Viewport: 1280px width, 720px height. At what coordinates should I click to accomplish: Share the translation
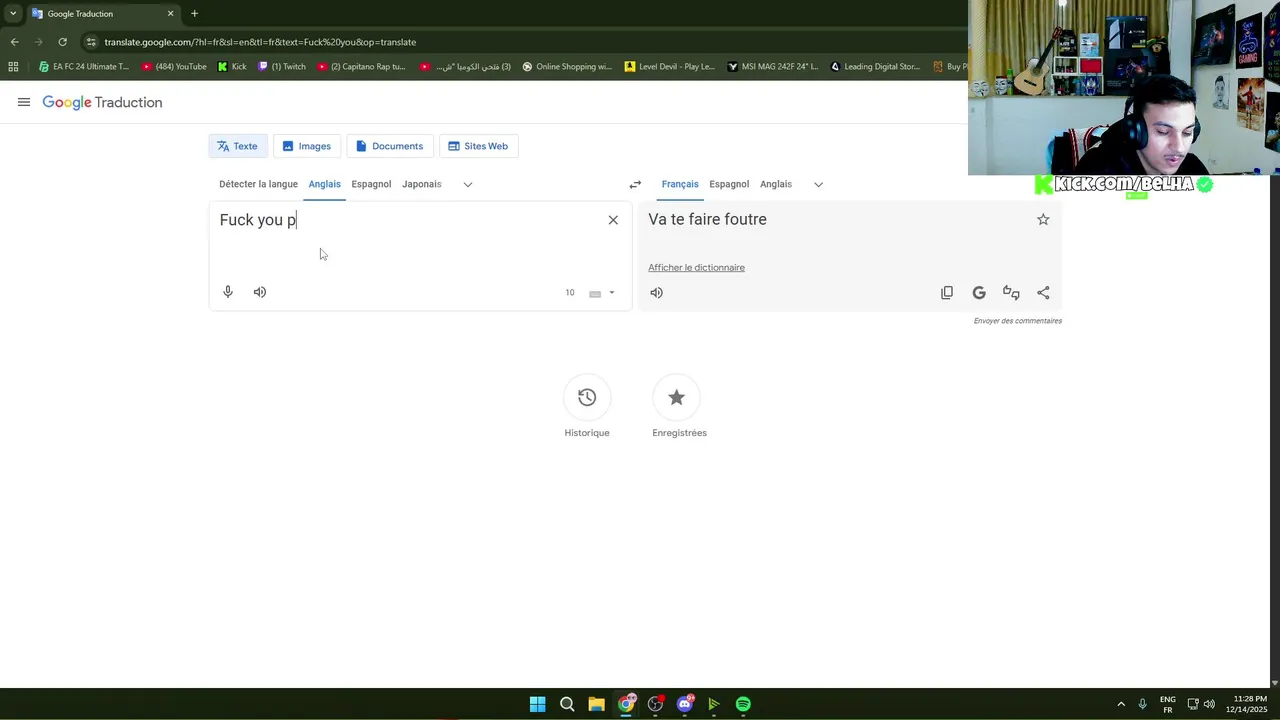1043,293
